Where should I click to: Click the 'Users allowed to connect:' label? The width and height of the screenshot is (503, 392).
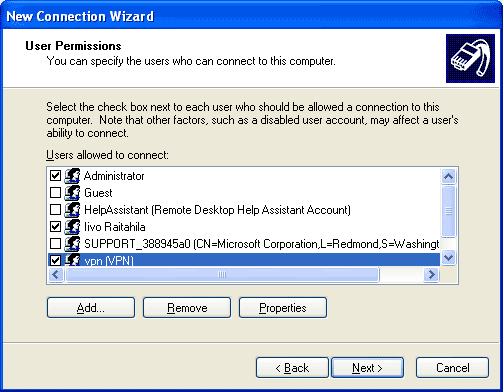[x=107, y=155]
